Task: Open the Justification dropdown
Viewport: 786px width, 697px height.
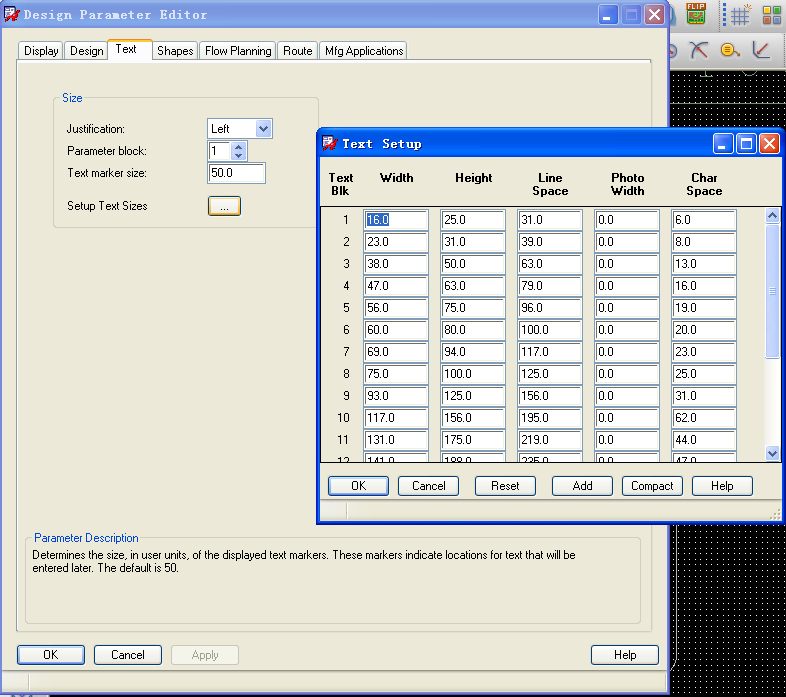Action: 263,129
